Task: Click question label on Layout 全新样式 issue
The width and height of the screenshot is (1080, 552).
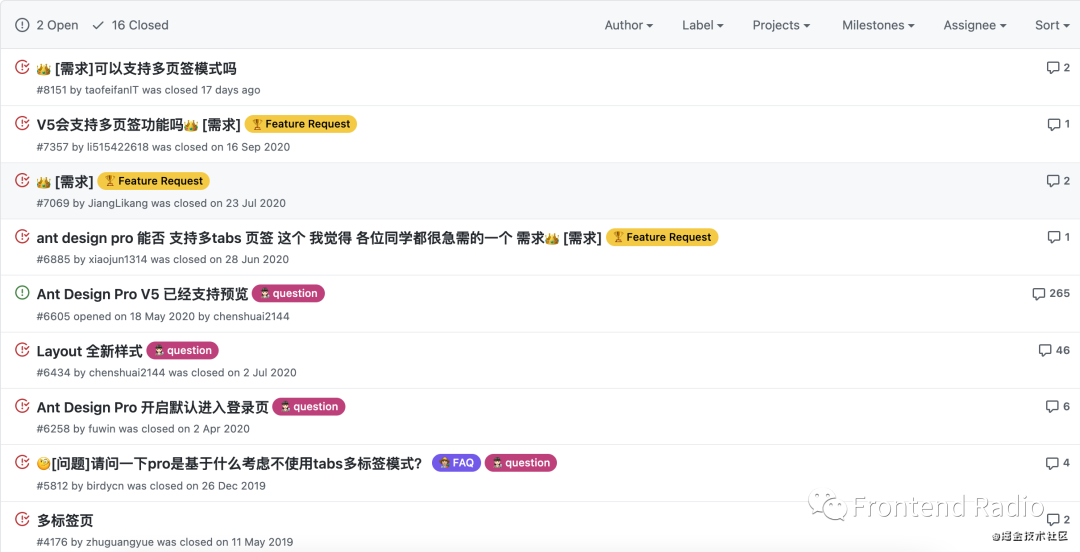Action: tap(183, 351)
